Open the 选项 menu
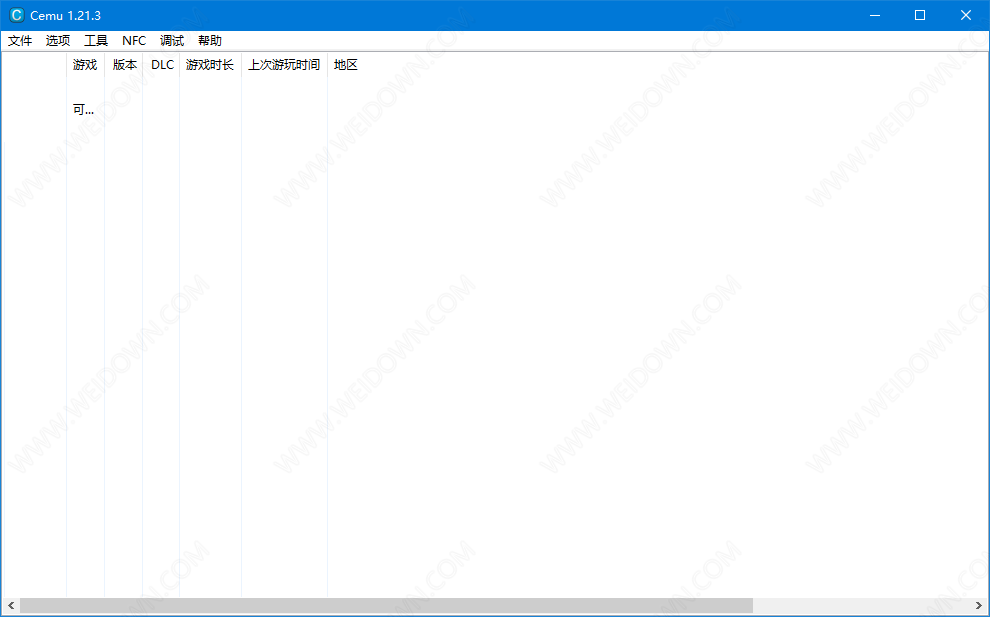990x617 pixels. 58,41
